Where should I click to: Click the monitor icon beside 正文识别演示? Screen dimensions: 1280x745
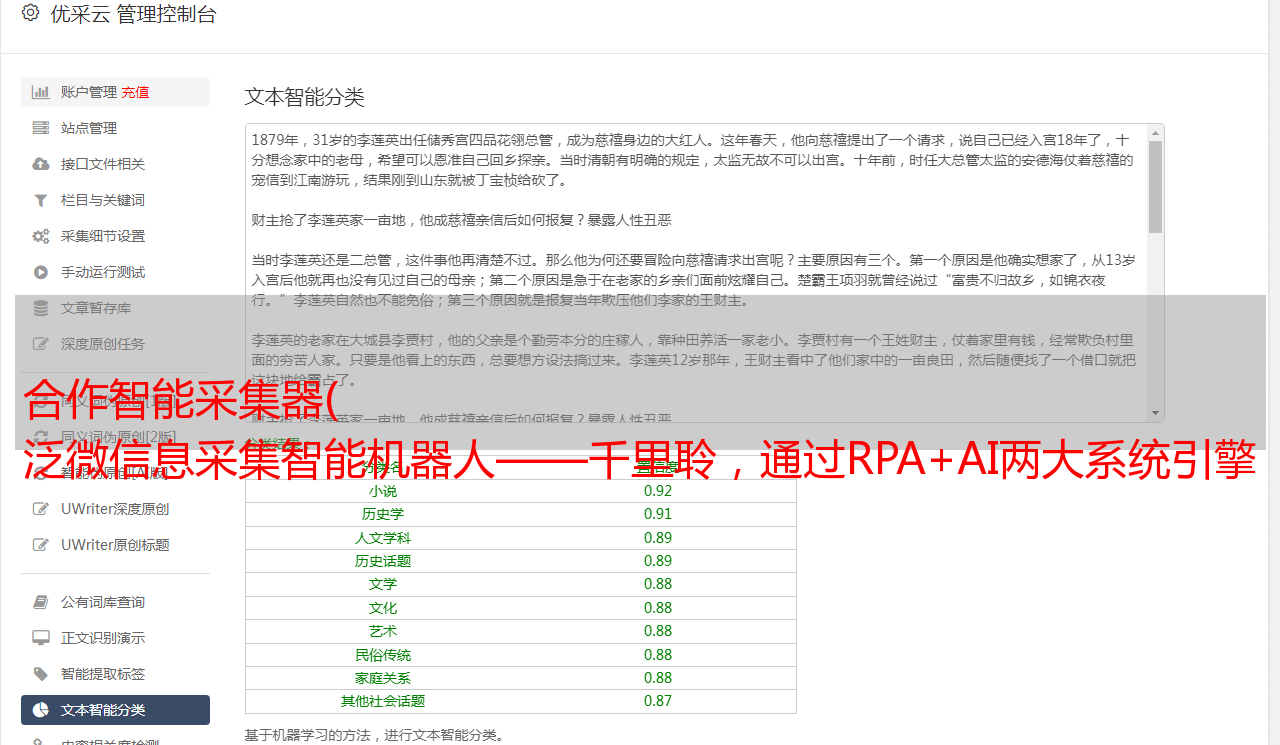(x=41, y=638)
